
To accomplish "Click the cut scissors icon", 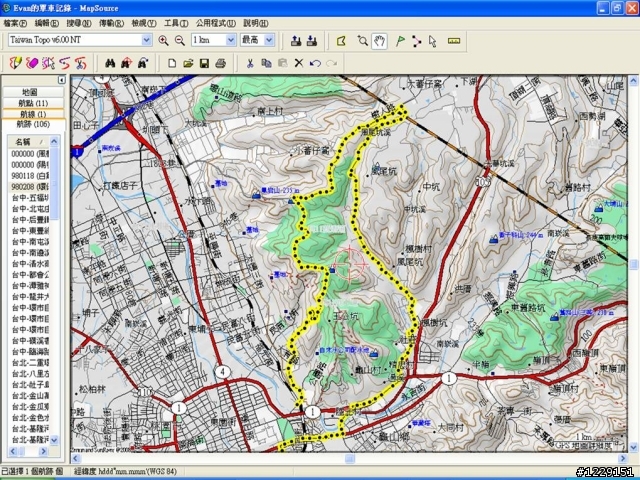I will coord(250,63).
